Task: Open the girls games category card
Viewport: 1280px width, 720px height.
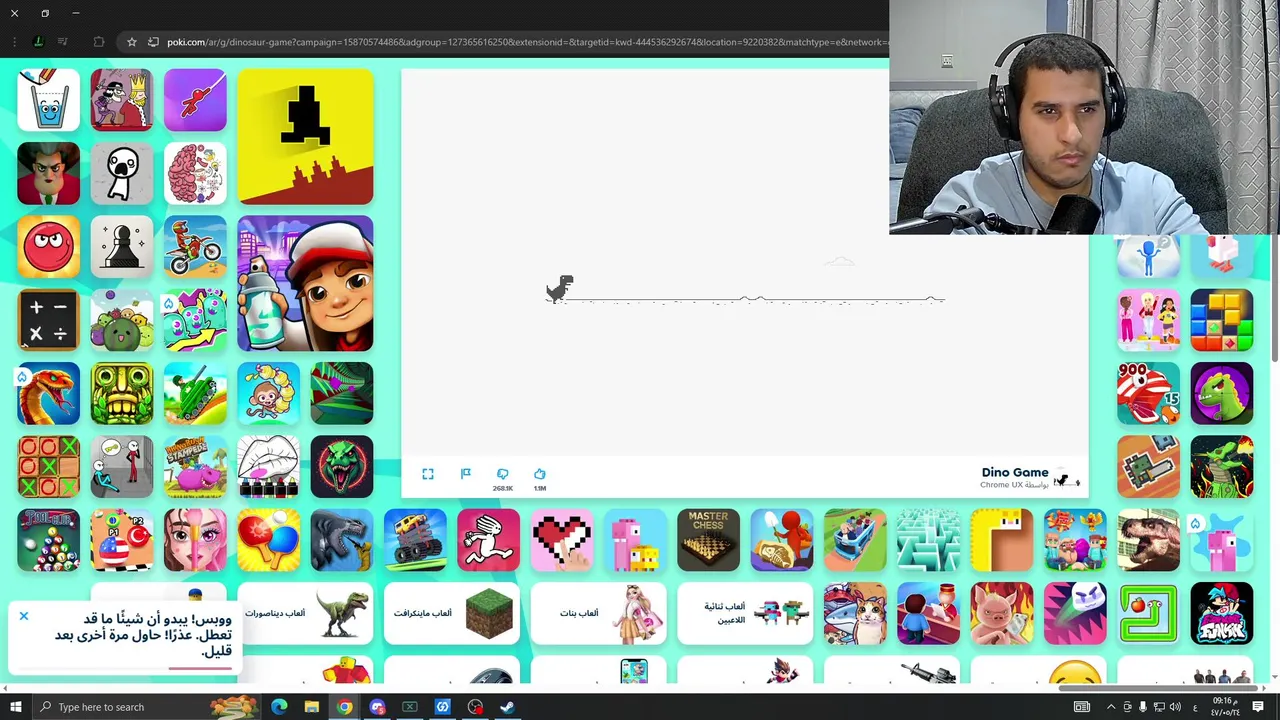Action: [x=598, y=613]
